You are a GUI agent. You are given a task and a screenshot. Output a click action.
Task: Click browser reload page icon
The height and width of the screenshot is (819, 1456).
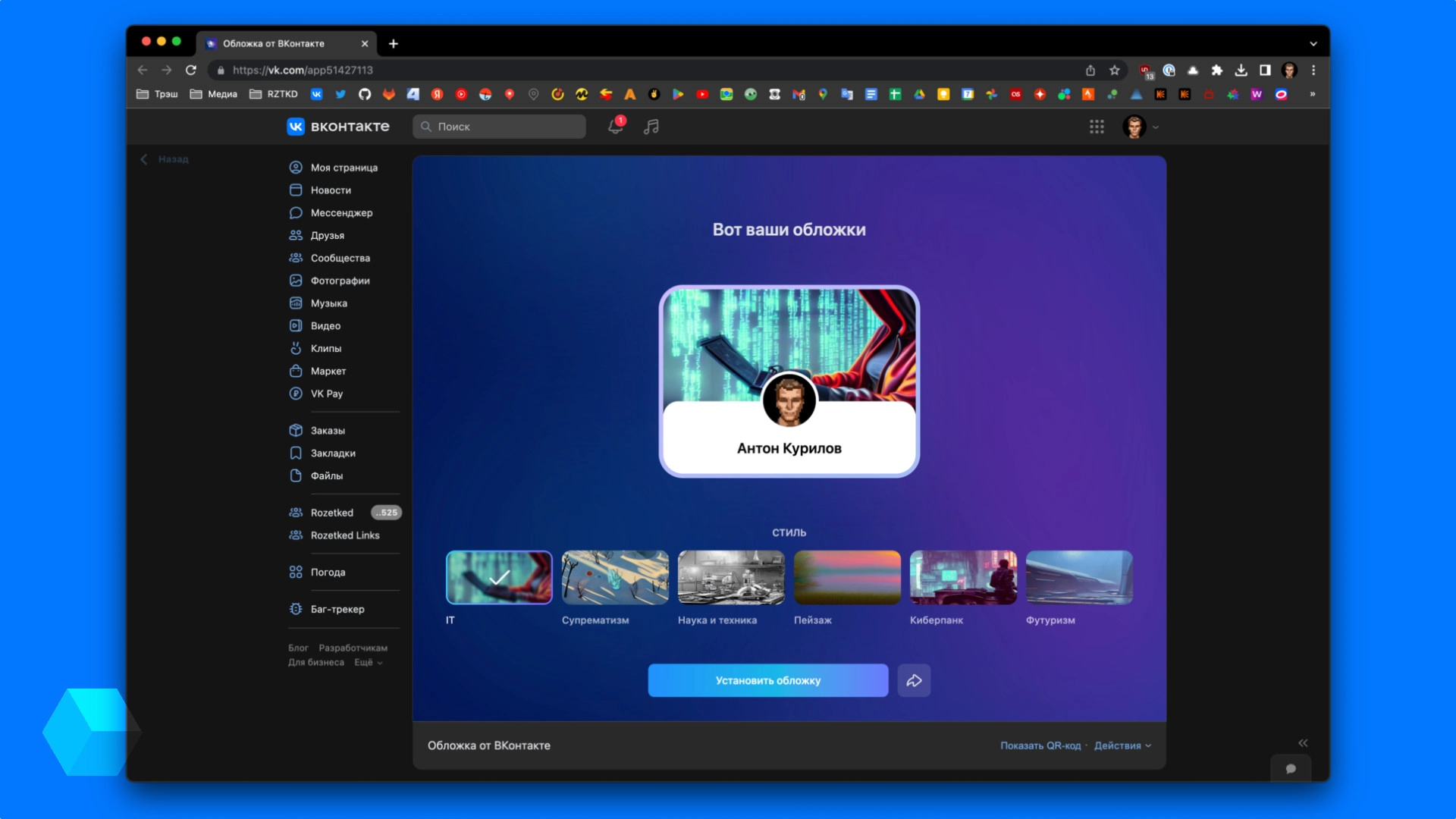[191, 70]
